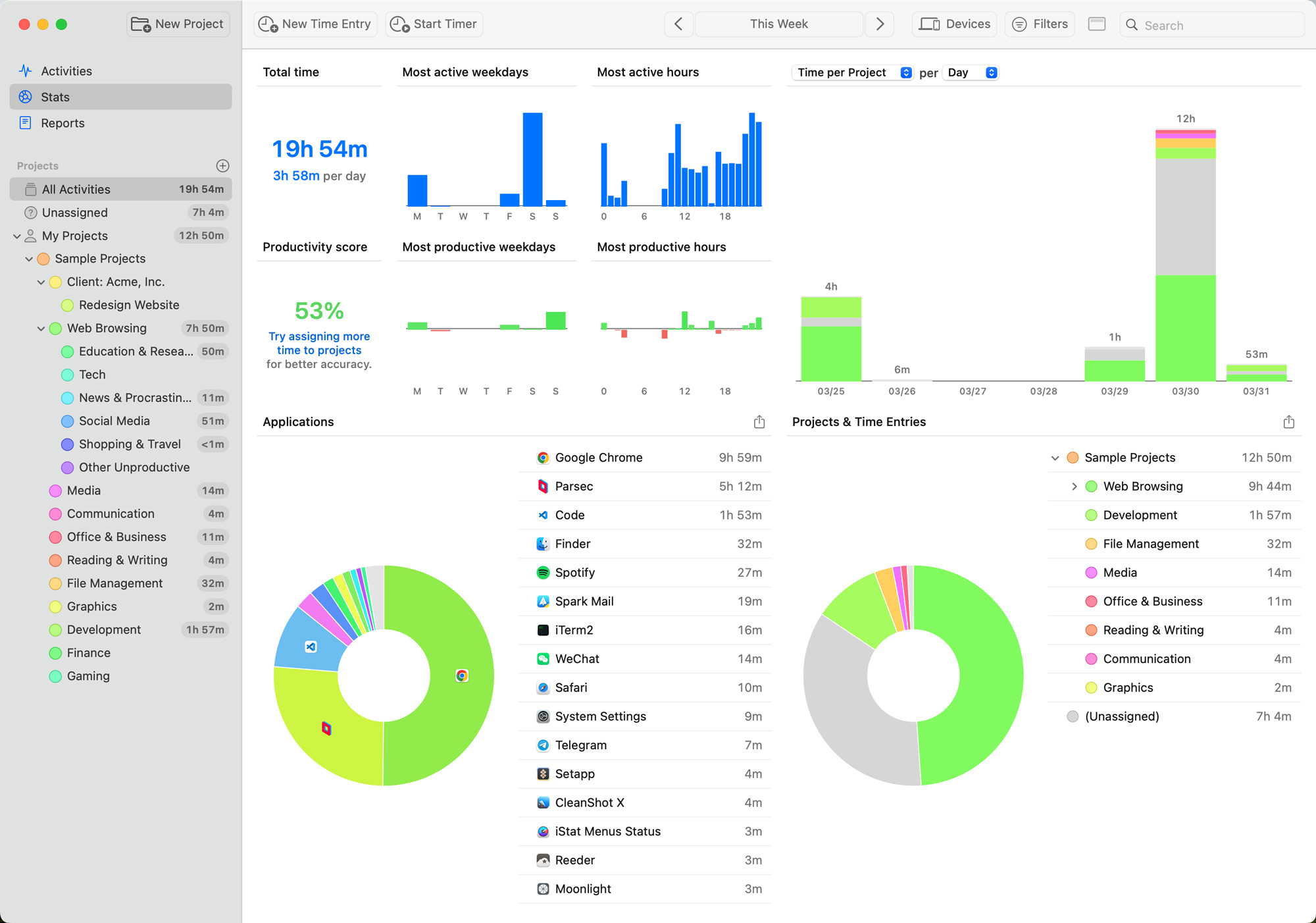Select News & Procrastination project
Image resolution: width=1316 pixels, height=923 pixels.
coord(121,398)
